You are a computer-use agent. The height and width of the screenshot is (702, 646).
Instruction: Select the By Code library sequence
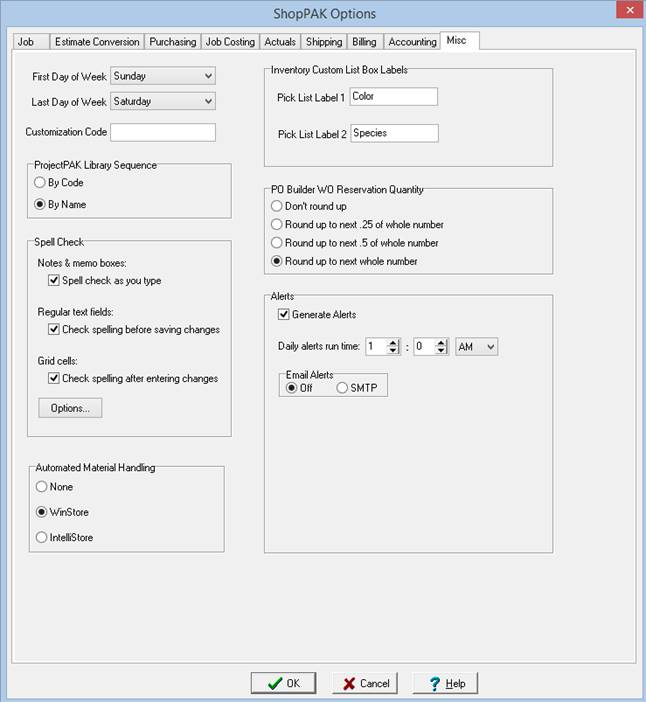click(x=41, y=183)
